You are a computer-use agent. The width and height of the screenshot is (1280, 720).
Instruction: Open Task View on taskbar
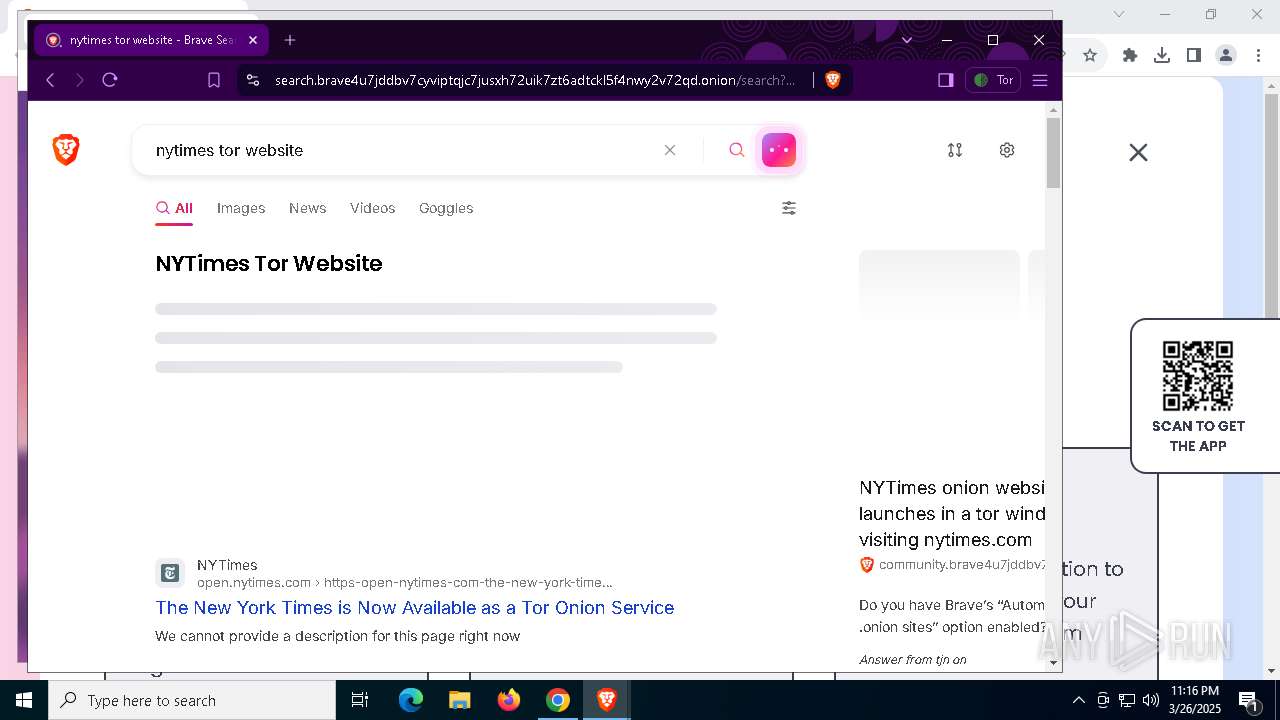pos(360,700)
